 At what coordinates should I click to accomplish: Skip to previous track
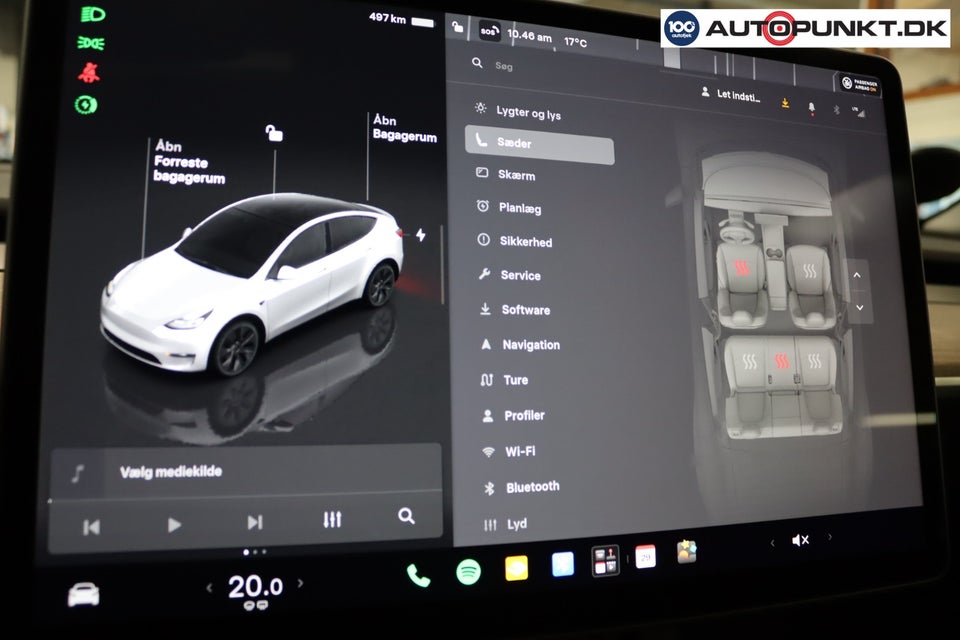(91, 527)
